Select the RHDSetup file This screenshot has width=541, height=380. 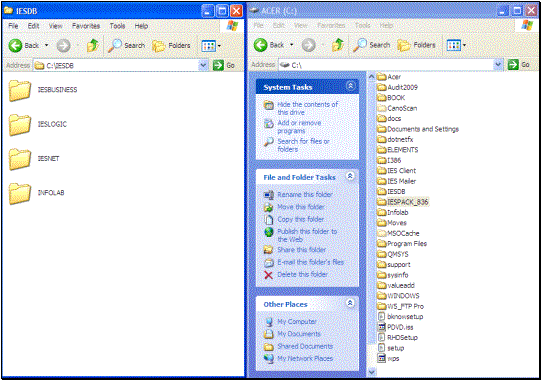coord(397,338)
